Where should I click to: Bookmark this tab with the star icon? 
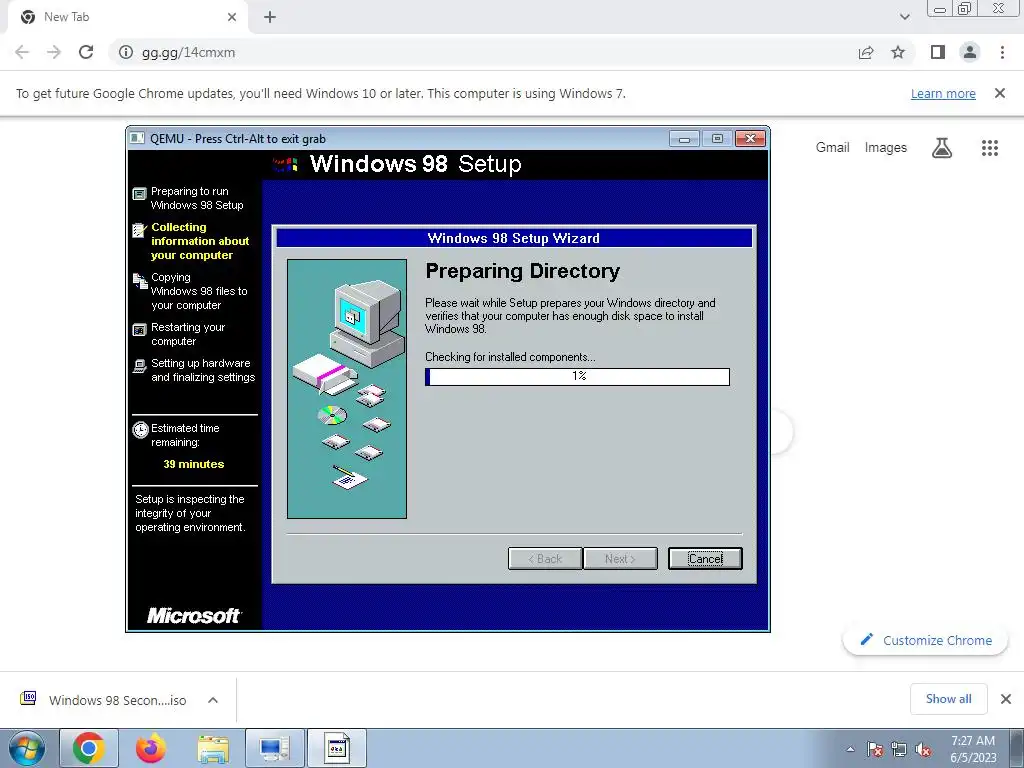coord(898,52)
